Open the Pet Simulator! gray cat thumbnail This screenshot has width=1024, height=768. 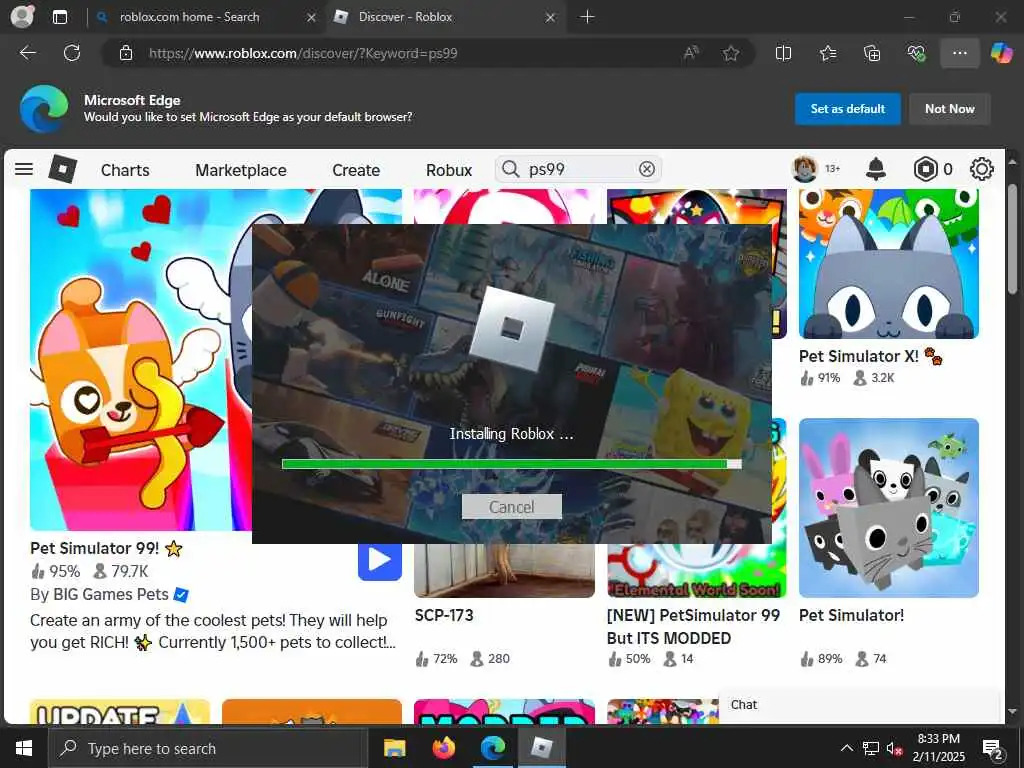889,507
